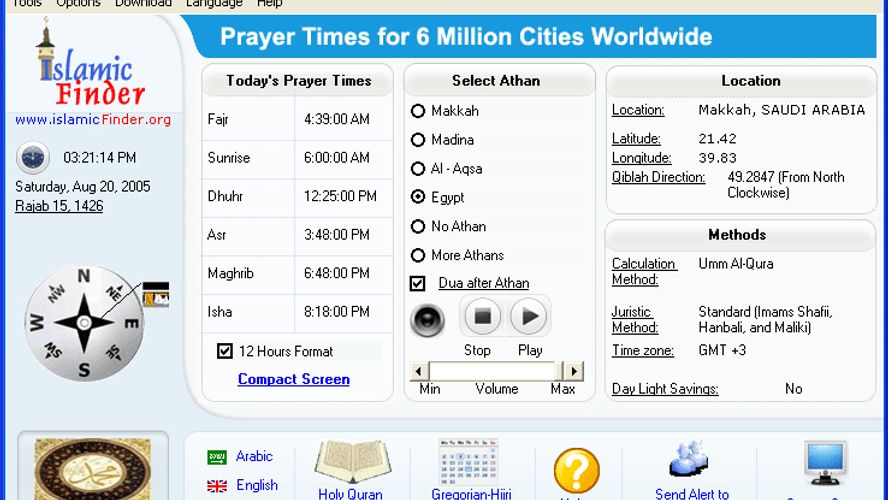The width and height of the screenshot is (888, 500).
Task: Open the Tools menu
Action: [x=27, y=3]
